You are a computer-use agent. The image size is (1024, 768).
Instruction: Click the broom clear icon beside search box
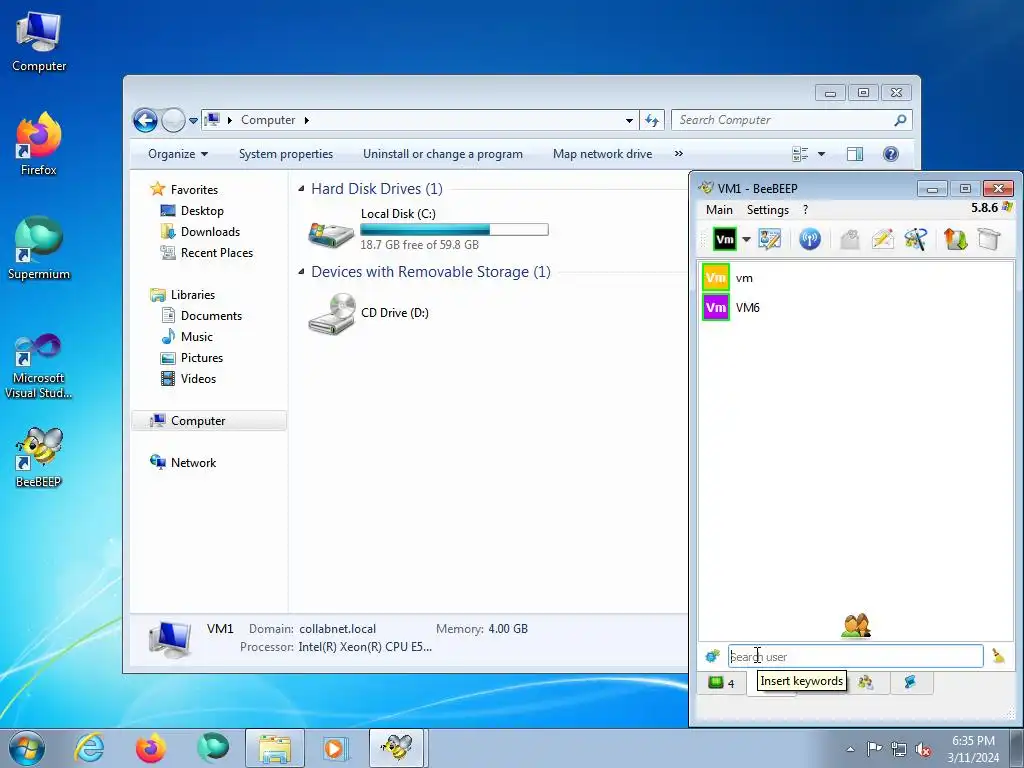999,656
